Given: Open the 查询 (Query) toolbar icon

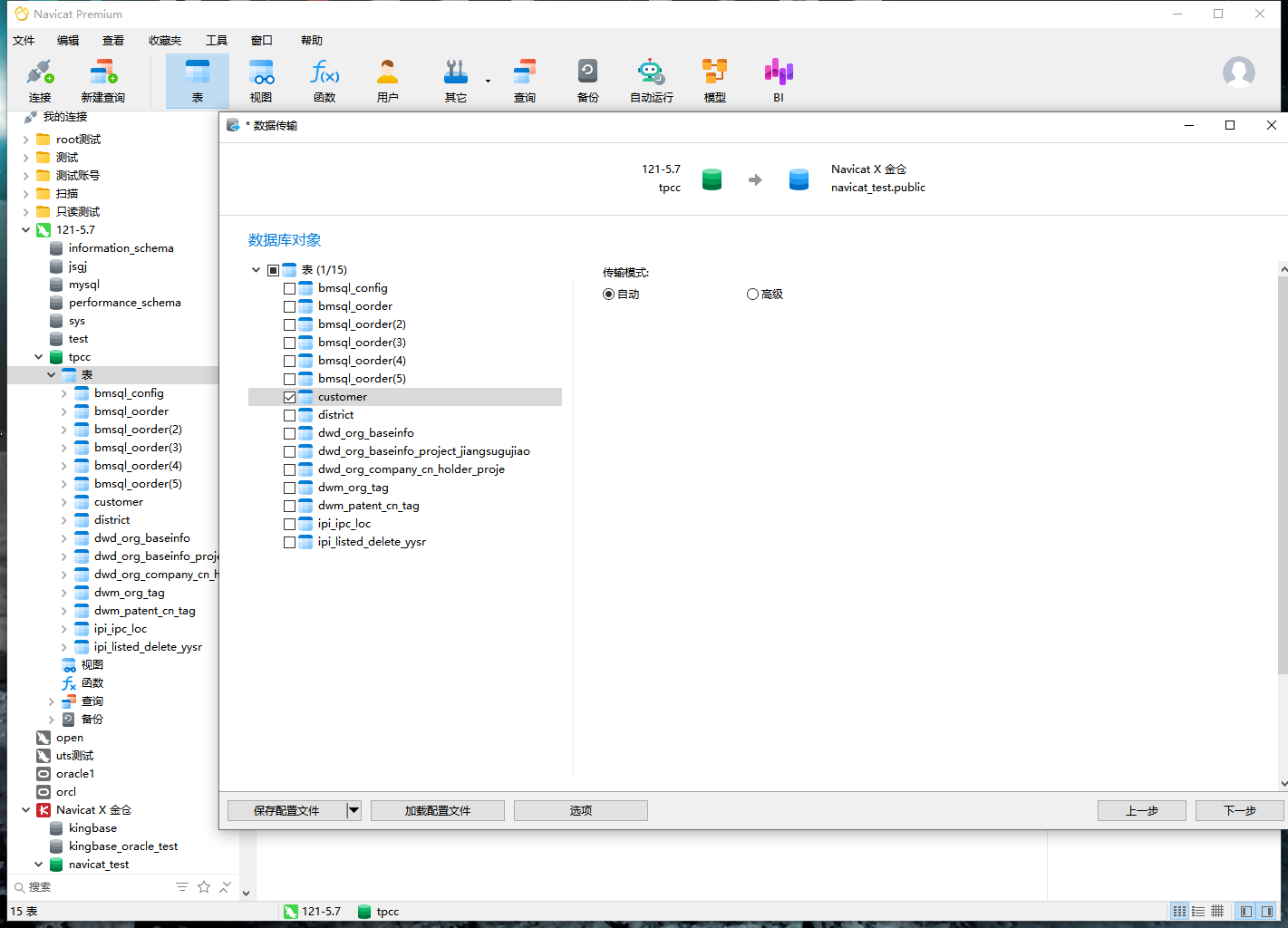Looking at the screenshot, I should 525,81.
